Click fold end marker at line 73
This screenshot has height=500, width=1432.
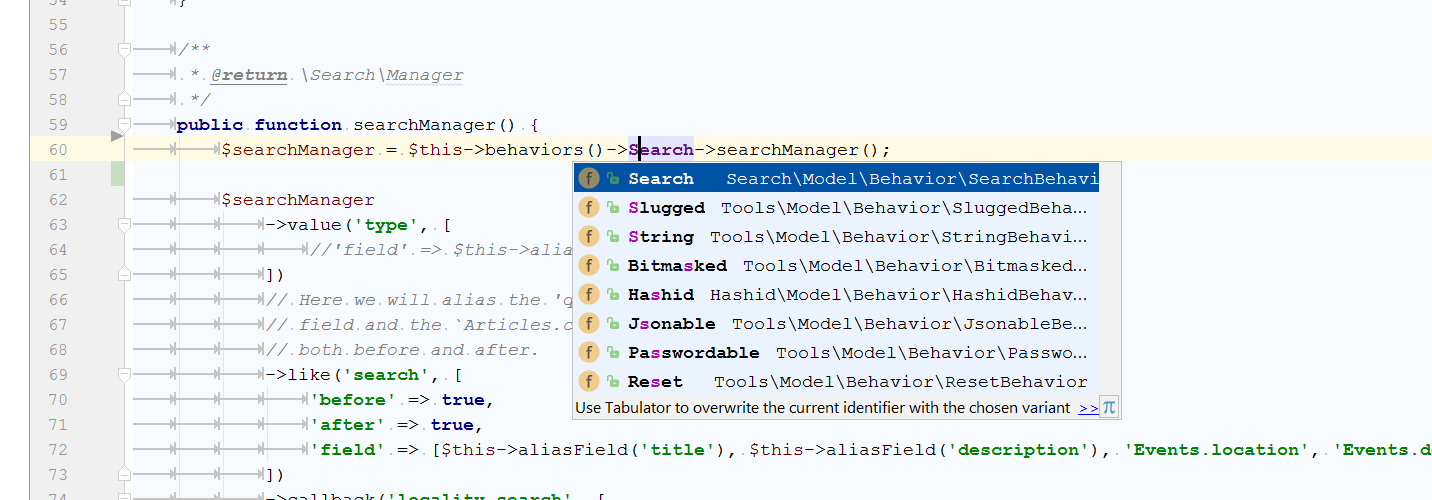pyautogui.click(x=124, y=474)
